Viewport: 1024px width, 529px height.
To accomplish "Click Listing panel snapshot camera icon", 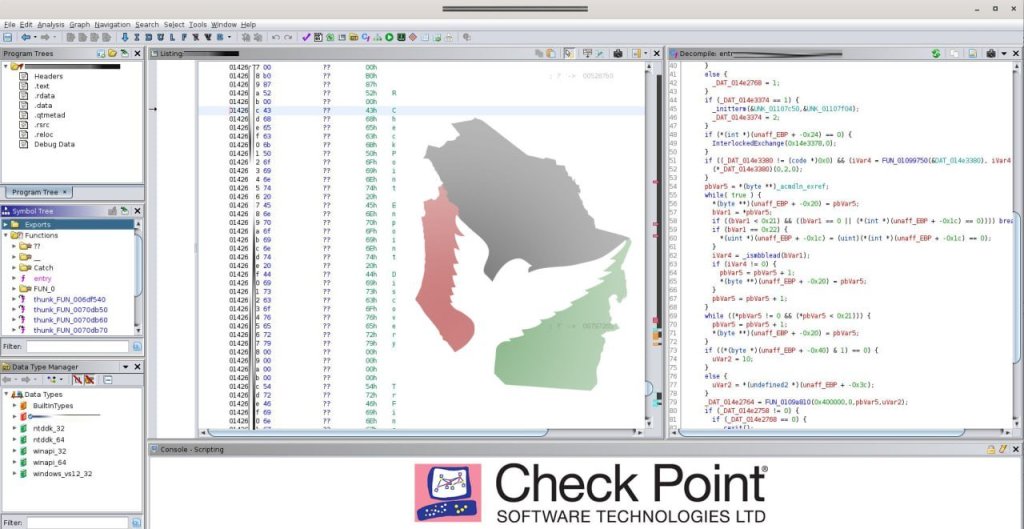I will click(618, 52).
